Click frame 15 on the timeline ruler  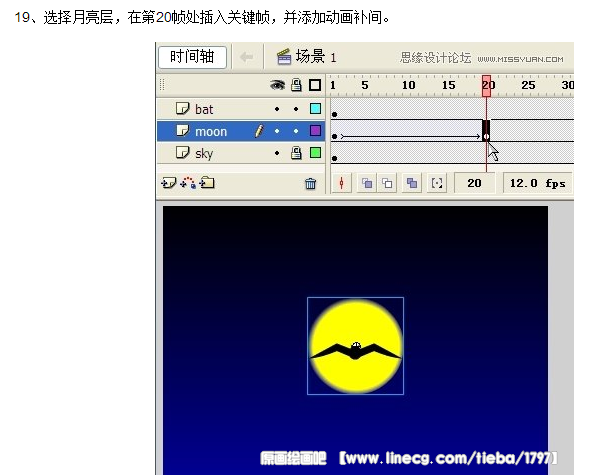pyautogui.click(x=449, y=85)
